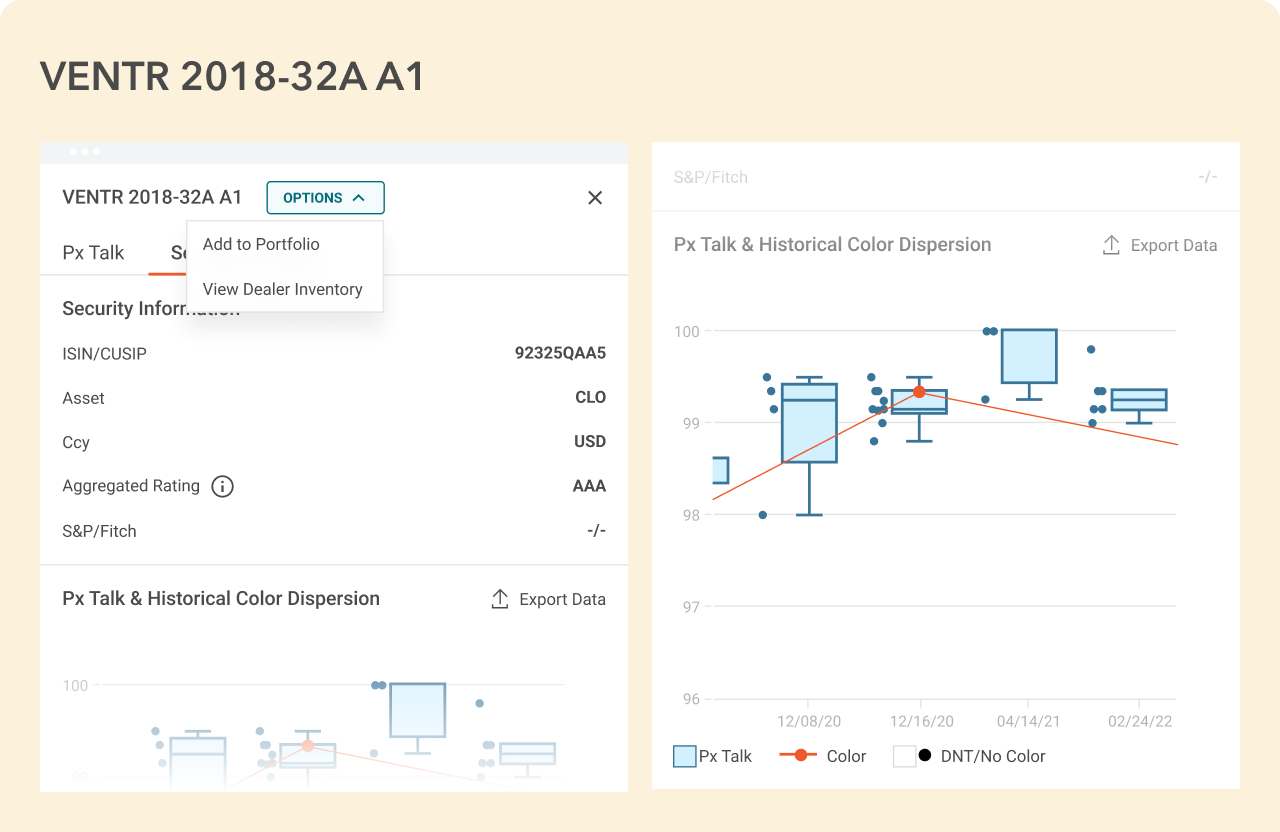Toggle the Px Talk series in chart legend
This screenshot has height=832, width=1280.
(x=725, y=756)
